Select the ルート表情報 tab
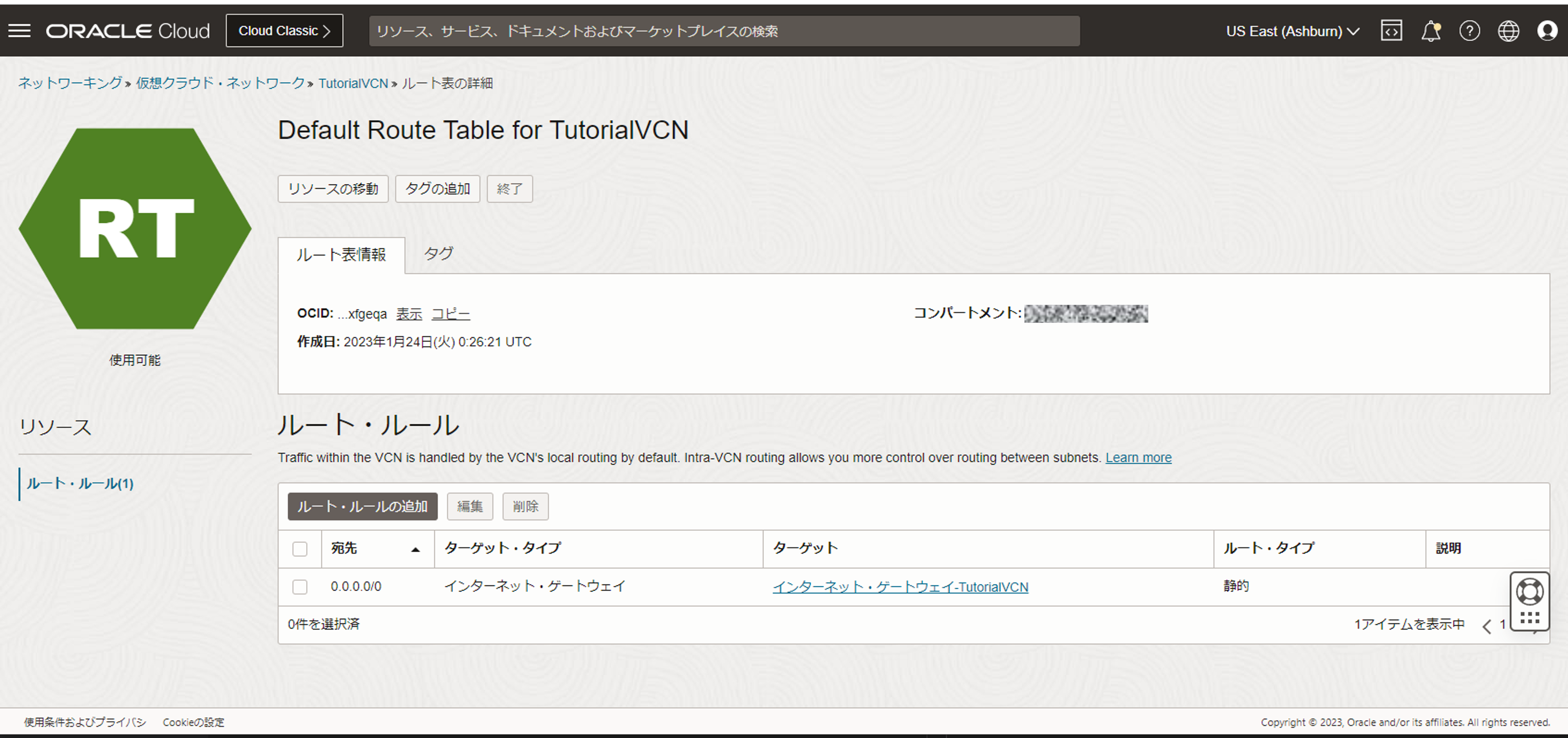Image resolution: width=1568 pixels, height=738 pixels. (341, 254)
